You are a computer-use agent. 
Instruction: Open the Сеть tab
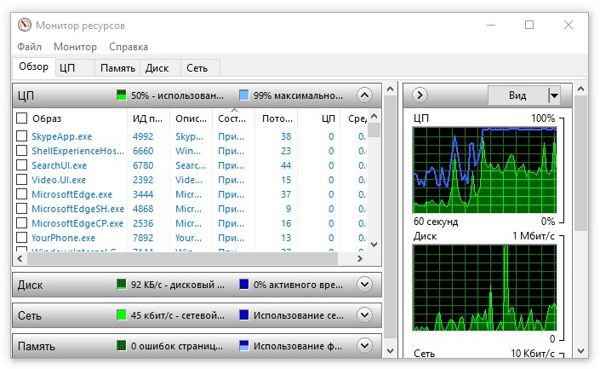point(197,68)
